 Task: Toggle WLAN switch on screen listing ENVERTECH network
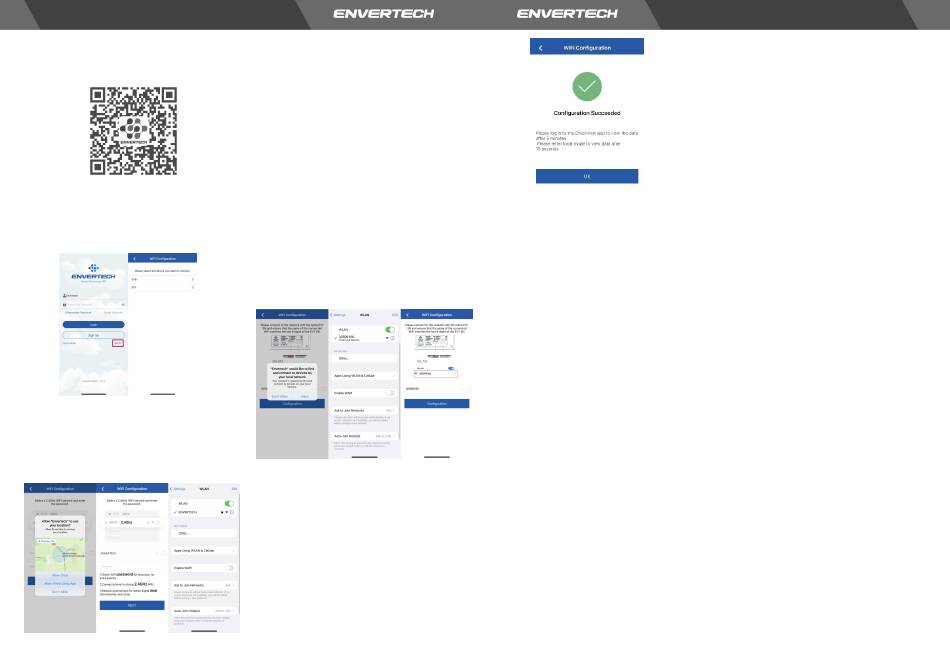click(x=229, y=504)
